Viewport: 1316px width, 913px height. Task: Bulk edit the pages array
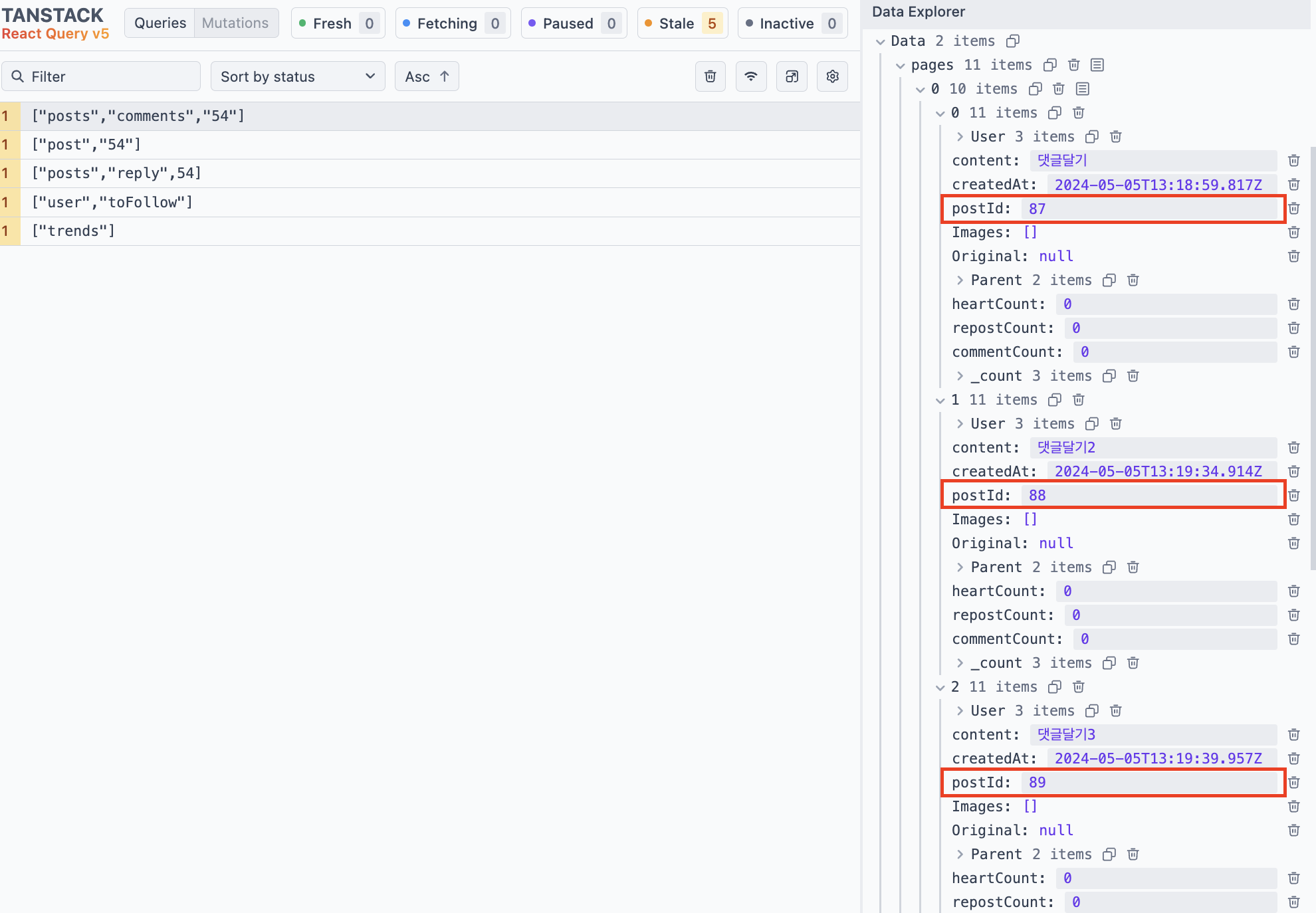(x=1097, y=65)
